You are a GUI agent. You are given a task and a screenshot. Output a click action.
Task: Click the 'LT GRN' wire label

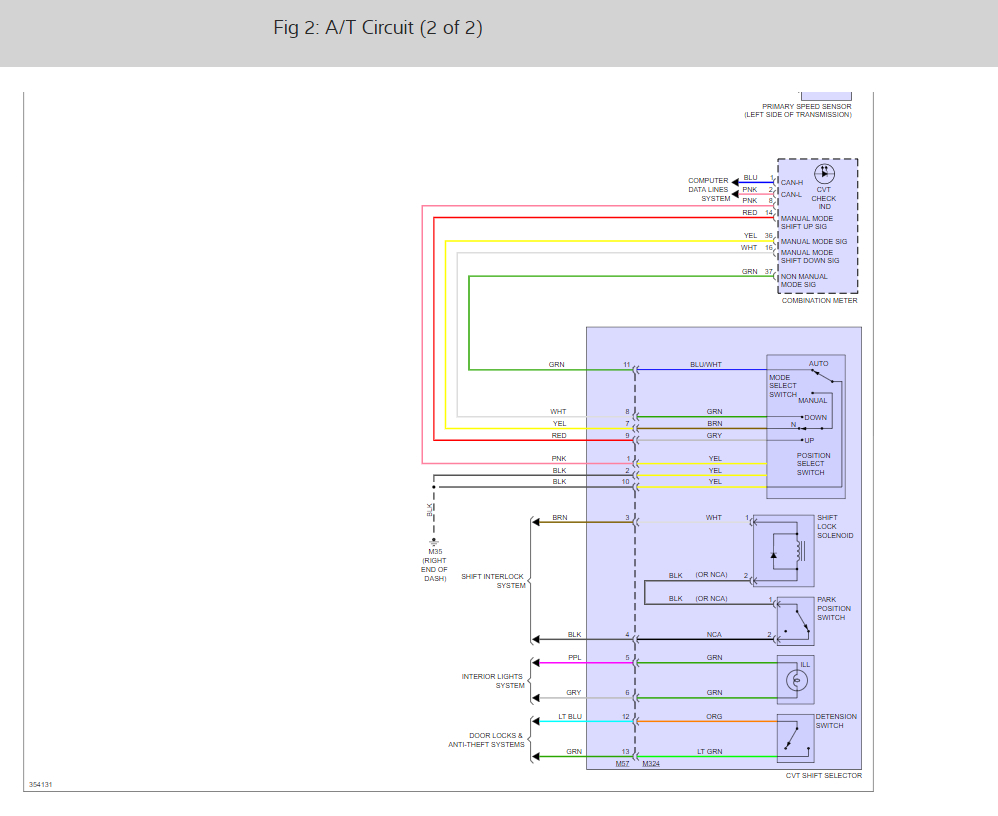pos(710,752)
